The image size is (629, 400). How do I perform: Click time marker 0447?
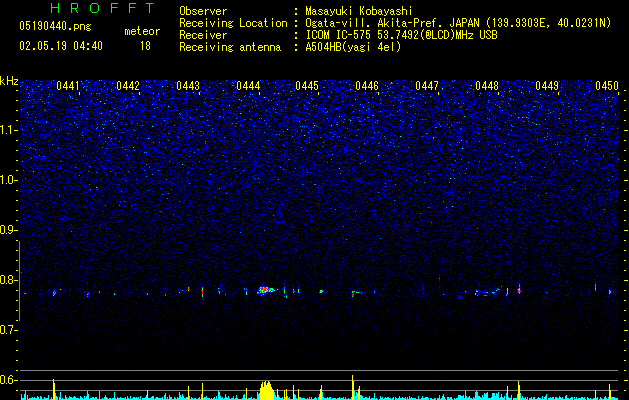(427, 86)
